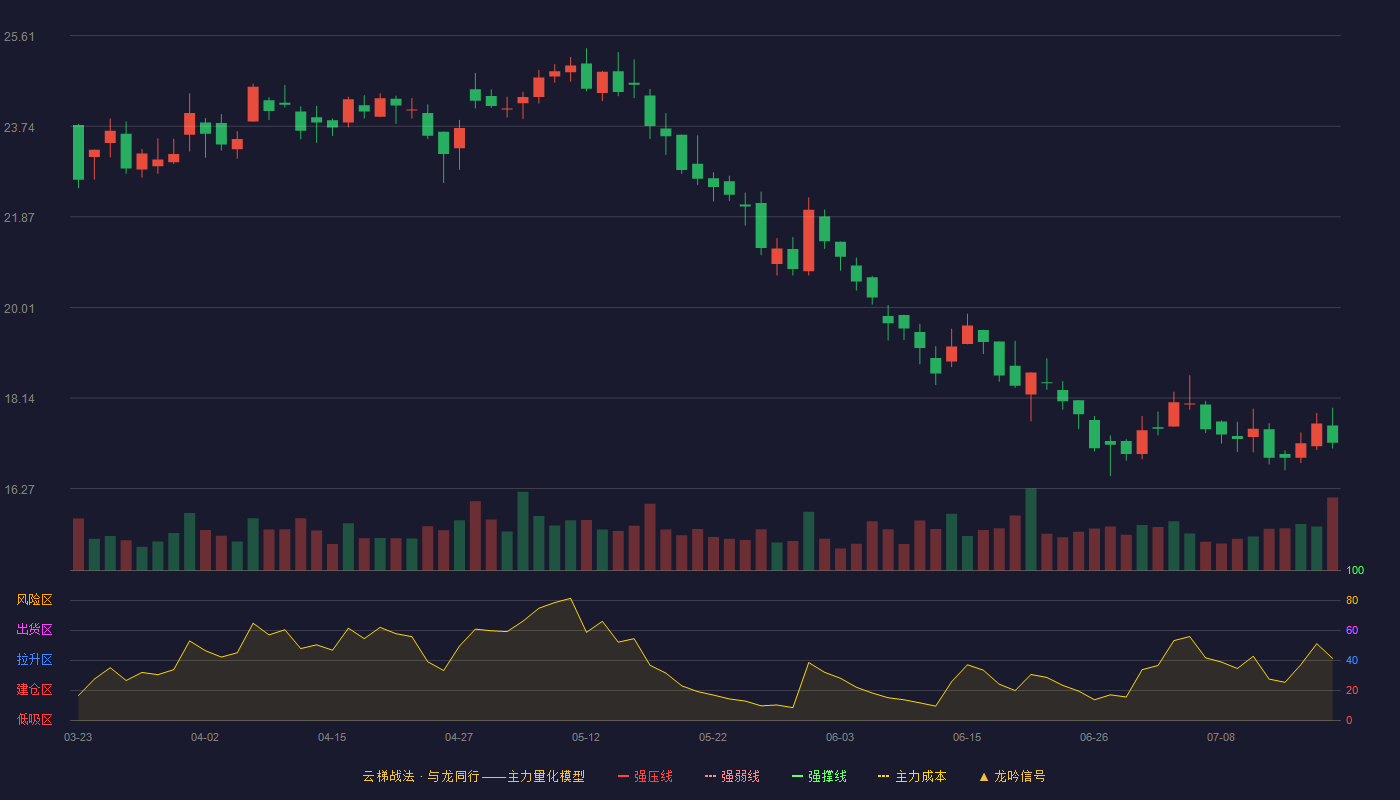
Task: Click the 03-23 date axis label
Action: tap(78, 737)
